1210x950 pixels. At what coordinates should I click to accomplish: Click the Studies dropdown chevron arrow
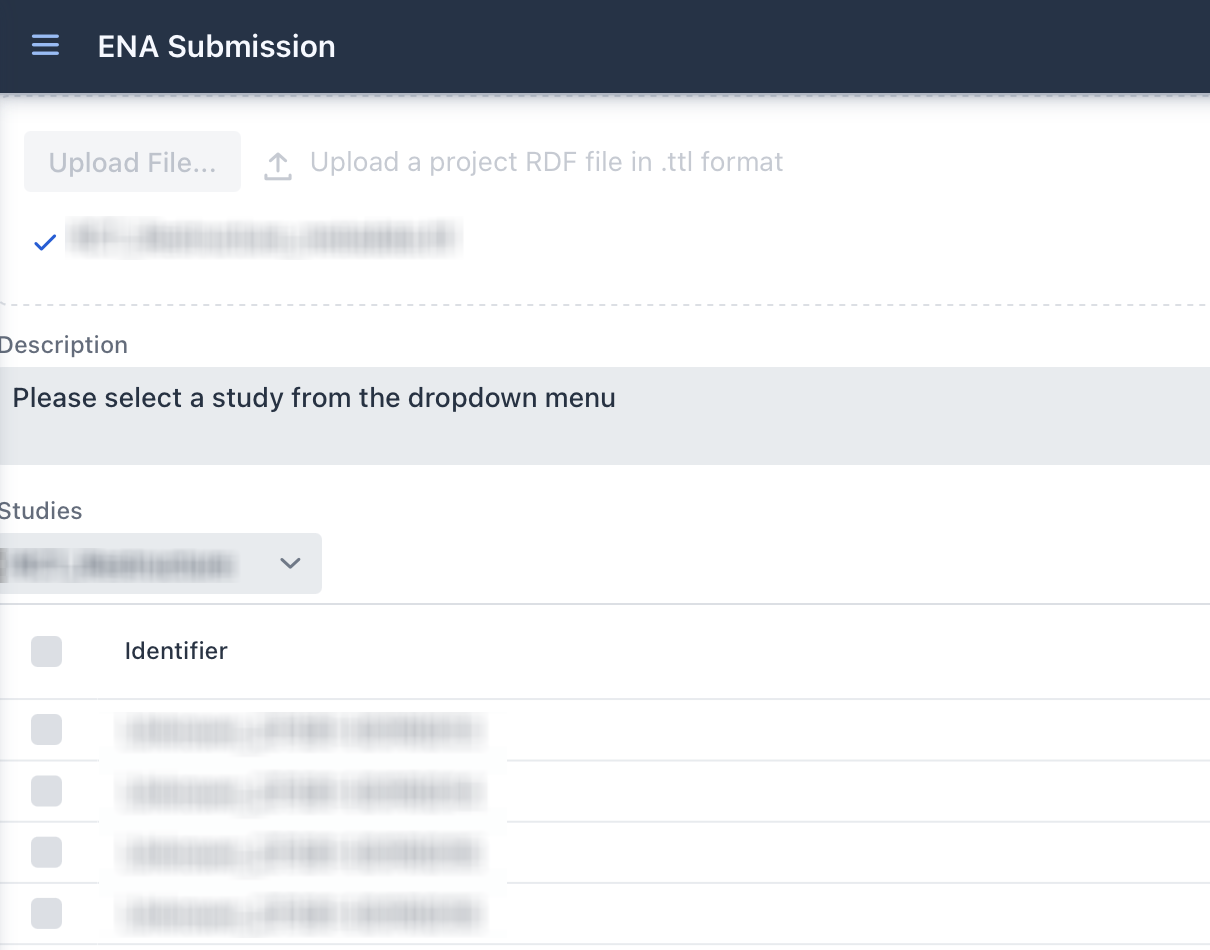pos(290,564)
